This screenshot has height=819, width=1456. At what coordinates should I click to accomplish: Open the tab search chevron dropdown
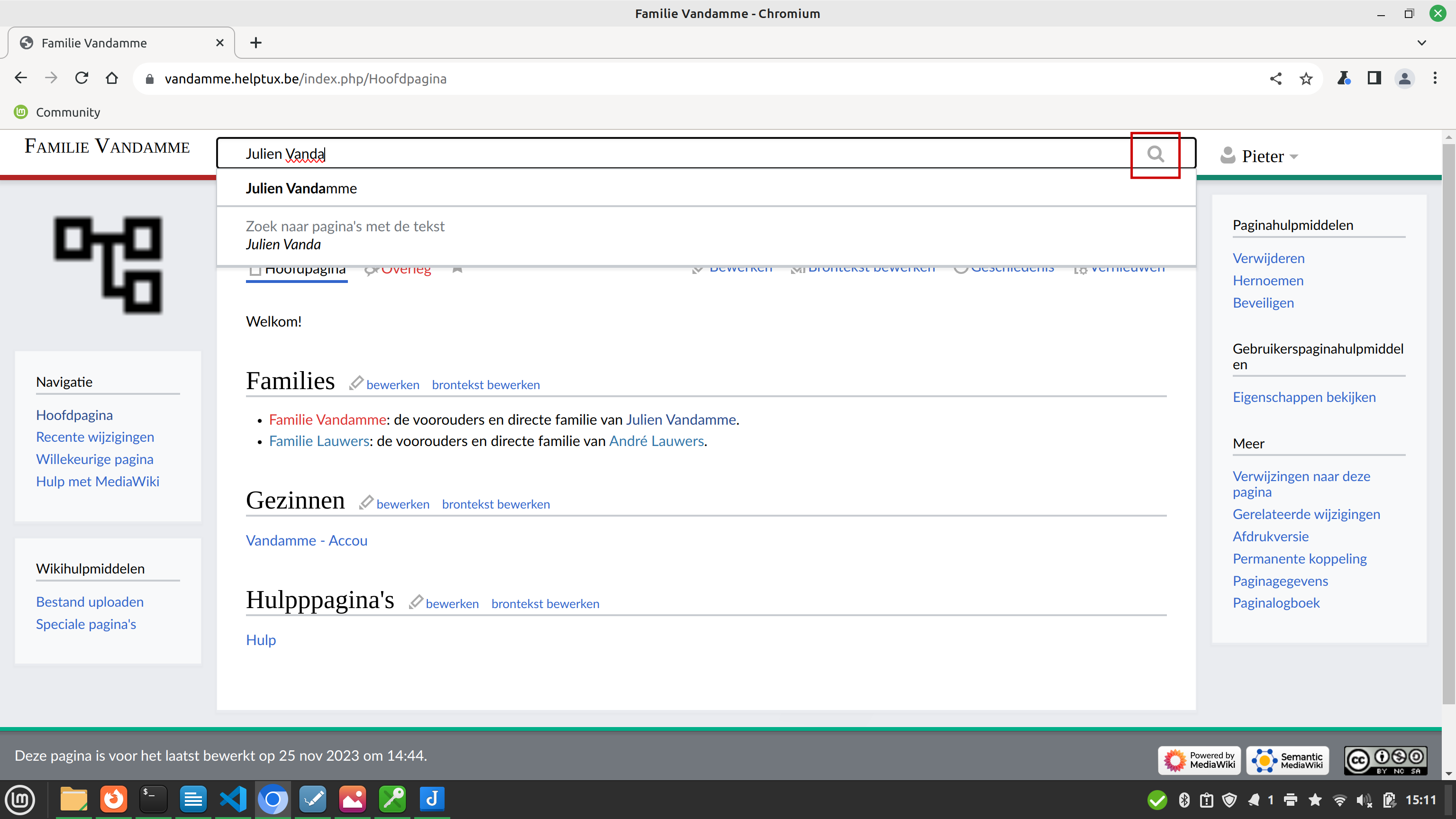(x=1421, y=43)
